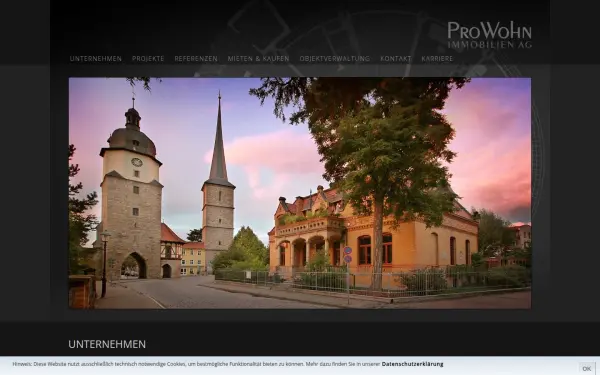The height and width of the screenshot is (375, 600).
Task: Open the Unternehmen menu item
Action: 96,59
